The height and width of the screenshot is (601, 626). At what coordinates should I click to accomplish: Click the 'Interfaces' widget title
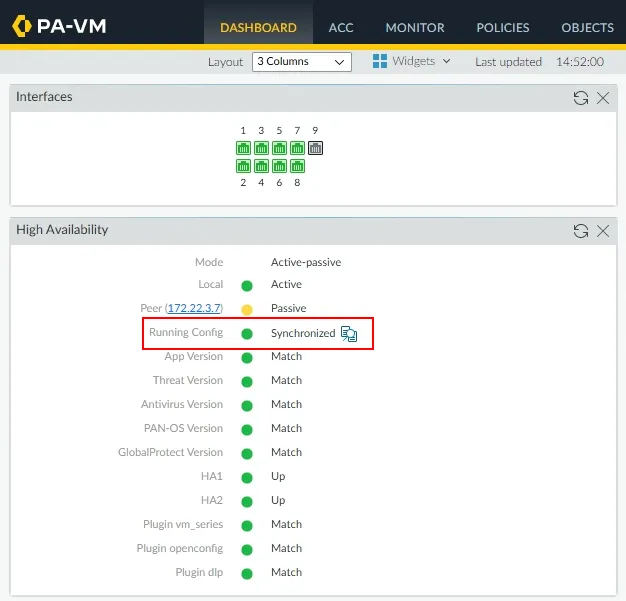pos(44,97)
